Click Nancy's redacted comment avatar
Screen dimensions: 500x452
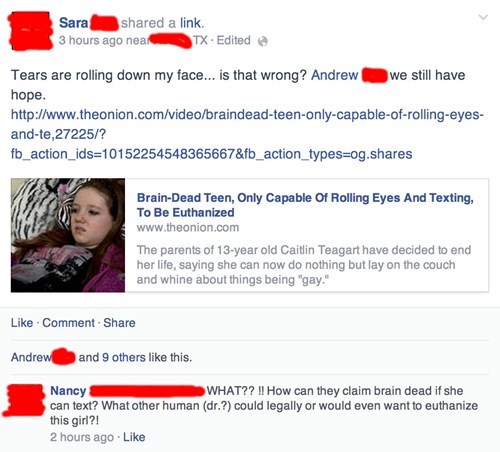(24, 400)
